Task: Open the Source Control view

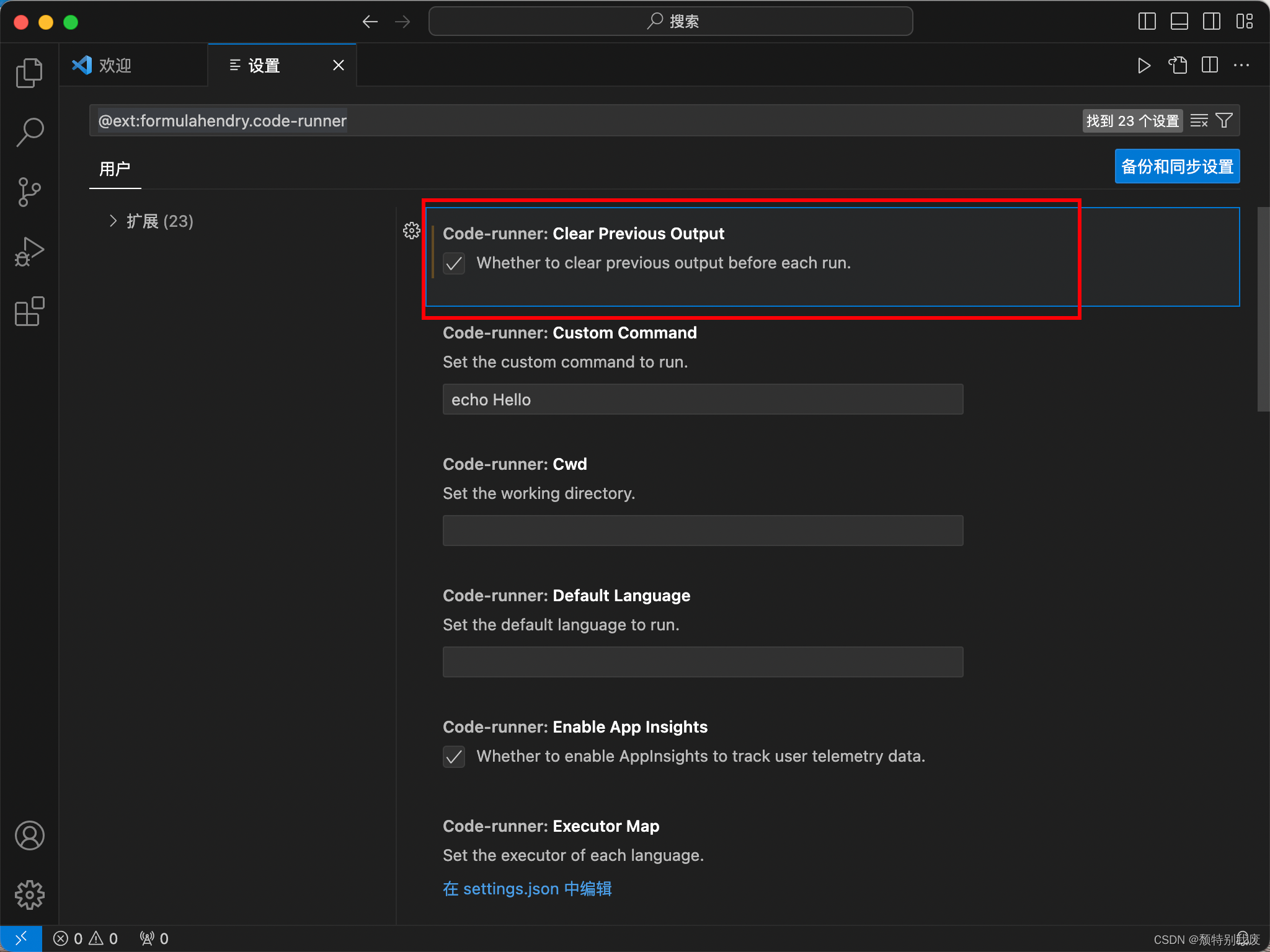Action: tap(29, 192)
